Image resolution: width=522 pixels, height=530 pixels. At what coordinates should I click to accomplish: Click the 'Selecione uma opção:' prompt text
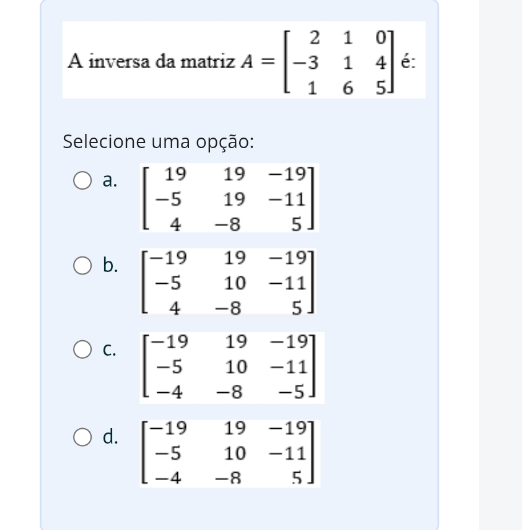(158, 141)
